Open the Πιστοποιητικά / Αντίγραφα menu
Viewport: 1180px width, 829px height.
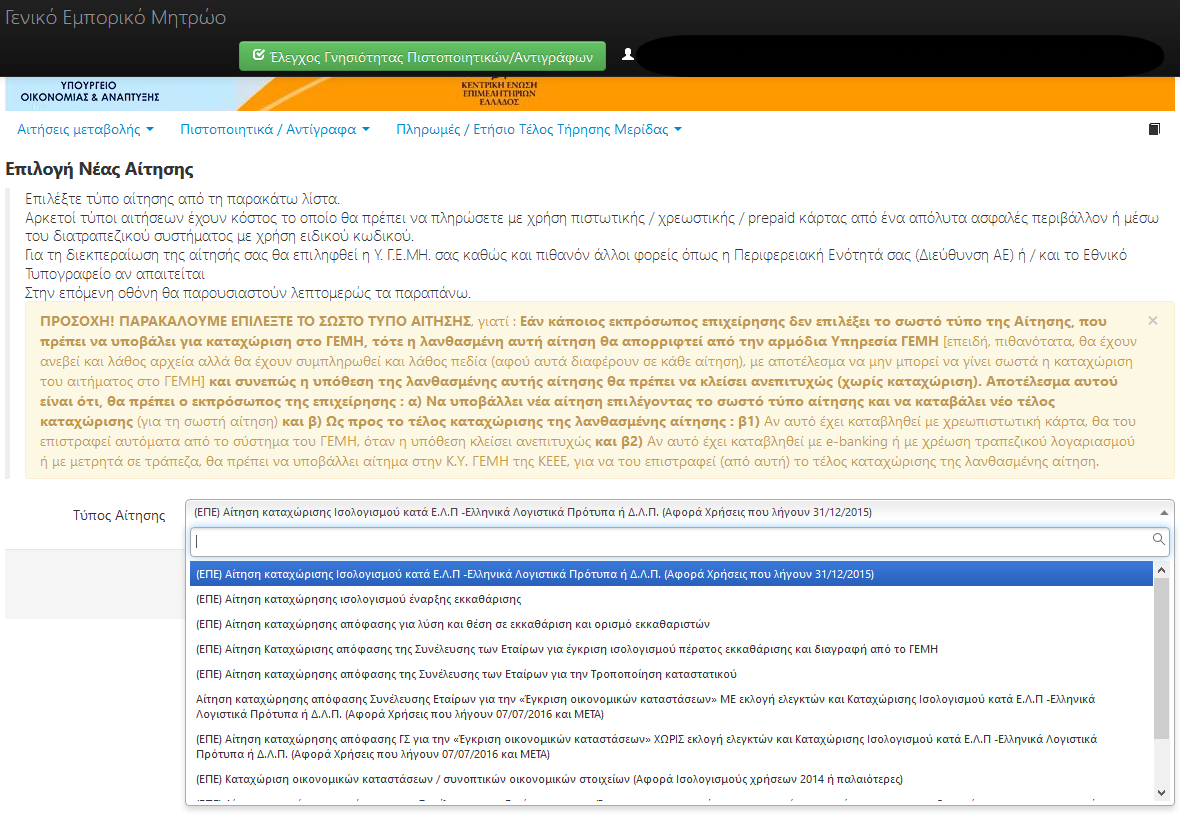(274, 129)
